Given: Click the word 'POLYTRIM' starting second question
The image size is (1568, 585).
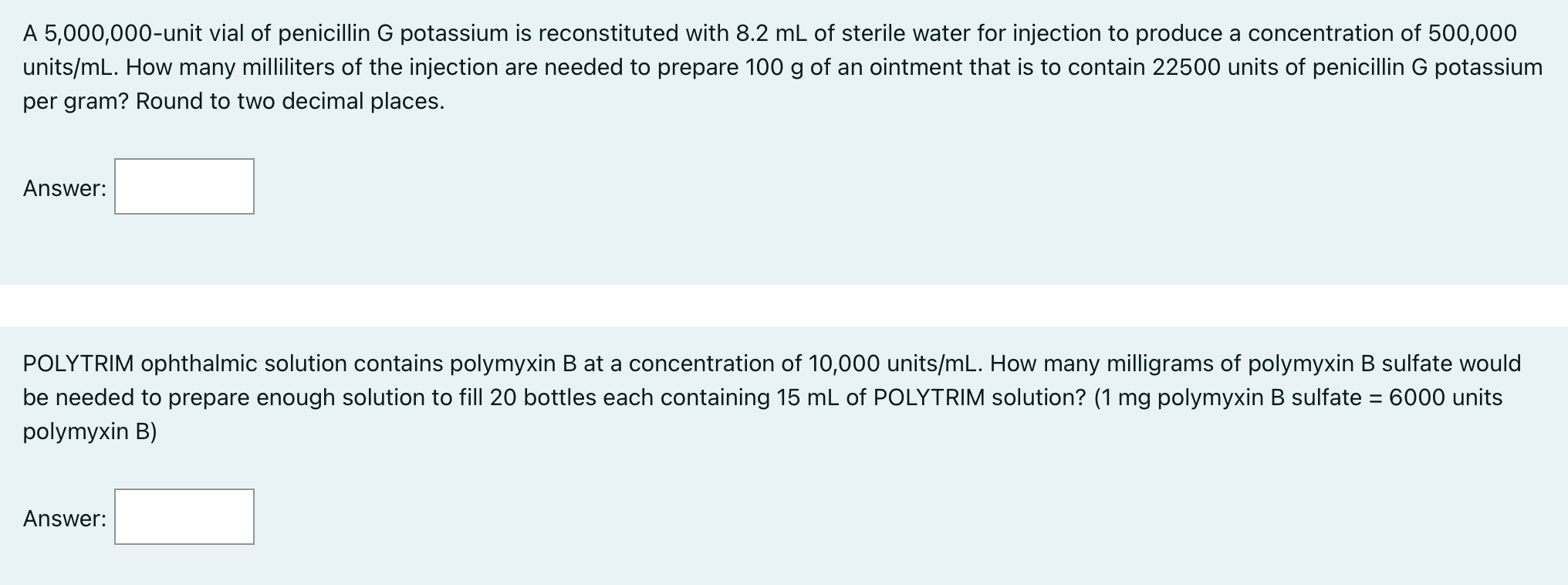Looking at the screenshot, I should click(79, 364).
